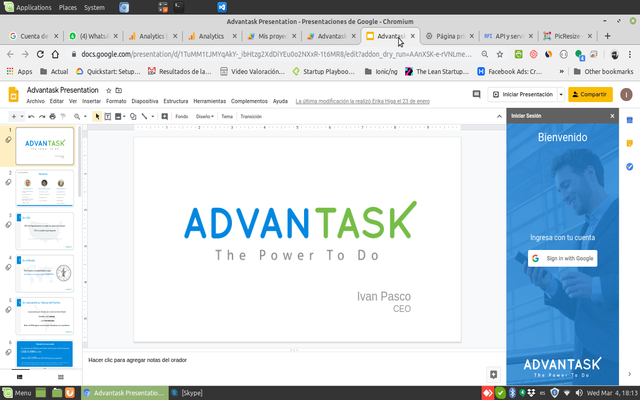Open the Diseño layout dropdown
The height and width of the screenshot is (400, 640).
(x=204, y=117)
